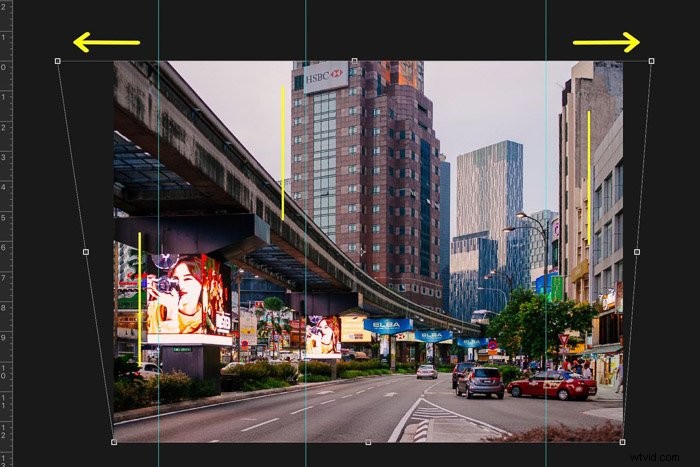Click the middle-left edge transform handle

(x=86, y=252)
